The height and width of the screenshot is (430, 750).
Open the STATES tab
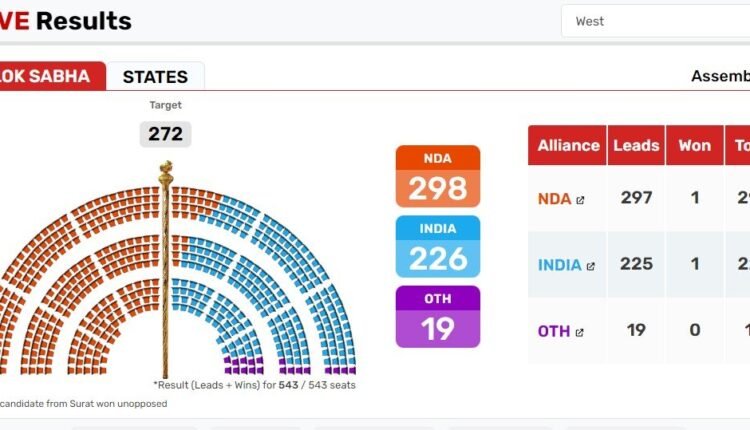(155, 77)
